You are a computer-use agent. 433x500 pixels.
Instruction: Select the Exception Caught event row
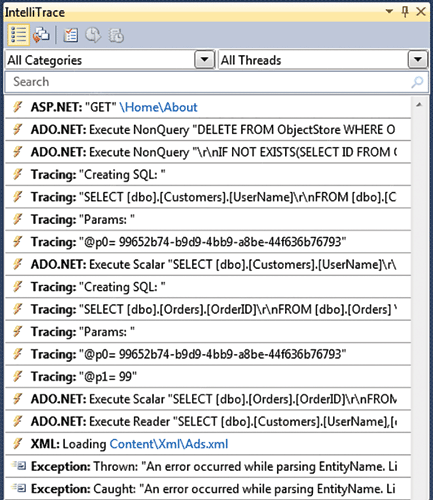pos(208,489)
